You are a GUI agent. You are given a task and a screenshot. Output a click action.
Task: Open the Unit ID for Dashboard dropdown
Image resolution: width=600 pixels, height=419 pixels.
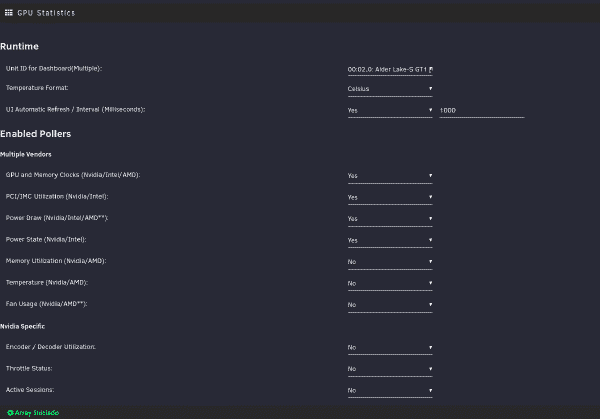[x=390, y=70]
